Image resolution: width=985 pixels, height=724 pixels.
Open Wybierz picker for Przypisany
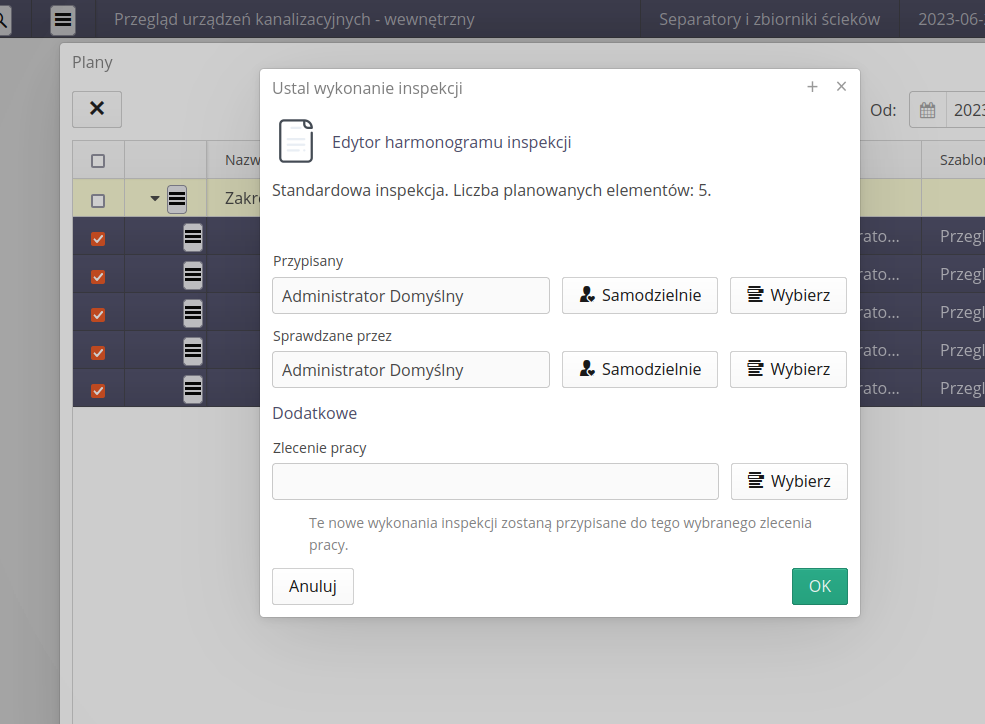click(788, 296)
